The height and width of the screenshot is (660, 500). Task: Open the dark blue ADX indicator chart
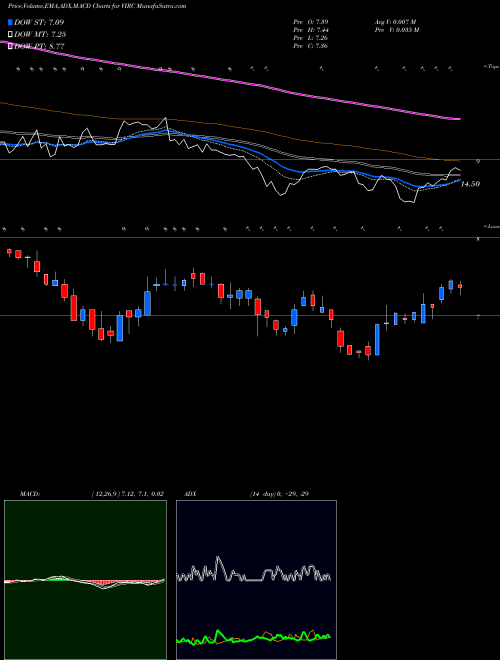(256, 580)
